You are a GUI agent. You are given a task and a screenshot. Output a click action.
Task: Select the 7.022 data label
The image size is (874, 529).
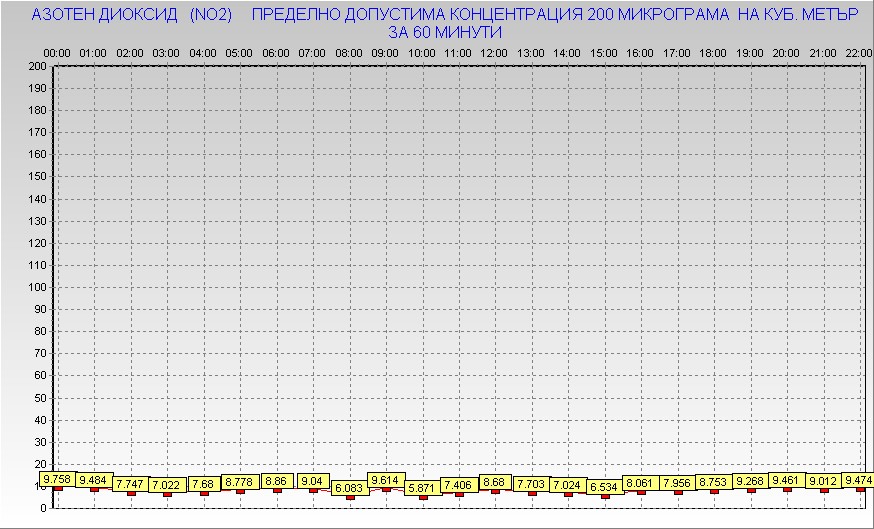pos(166,485)
